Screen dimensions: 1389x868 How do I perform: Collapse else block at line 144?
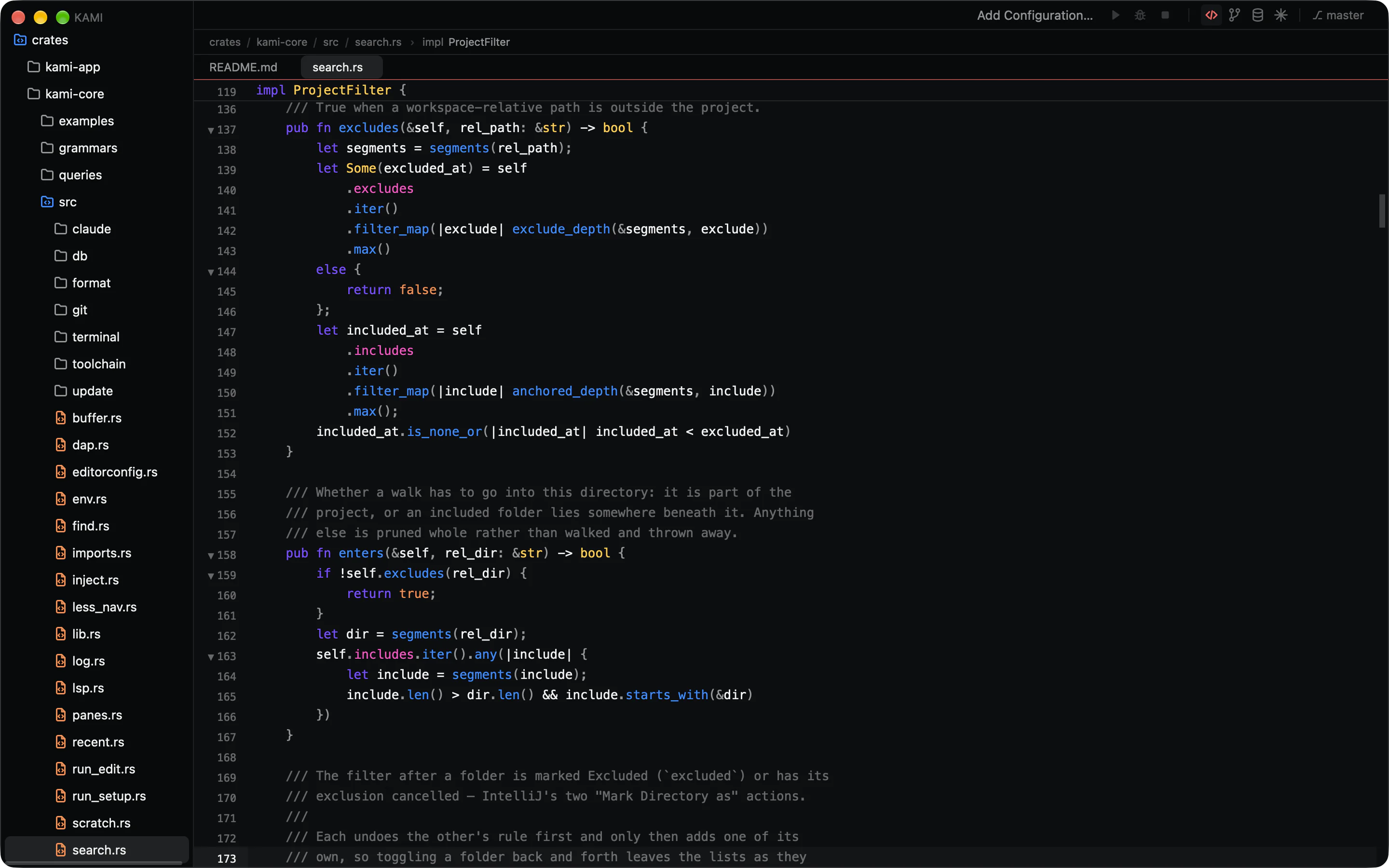click(x=211, y=272)
